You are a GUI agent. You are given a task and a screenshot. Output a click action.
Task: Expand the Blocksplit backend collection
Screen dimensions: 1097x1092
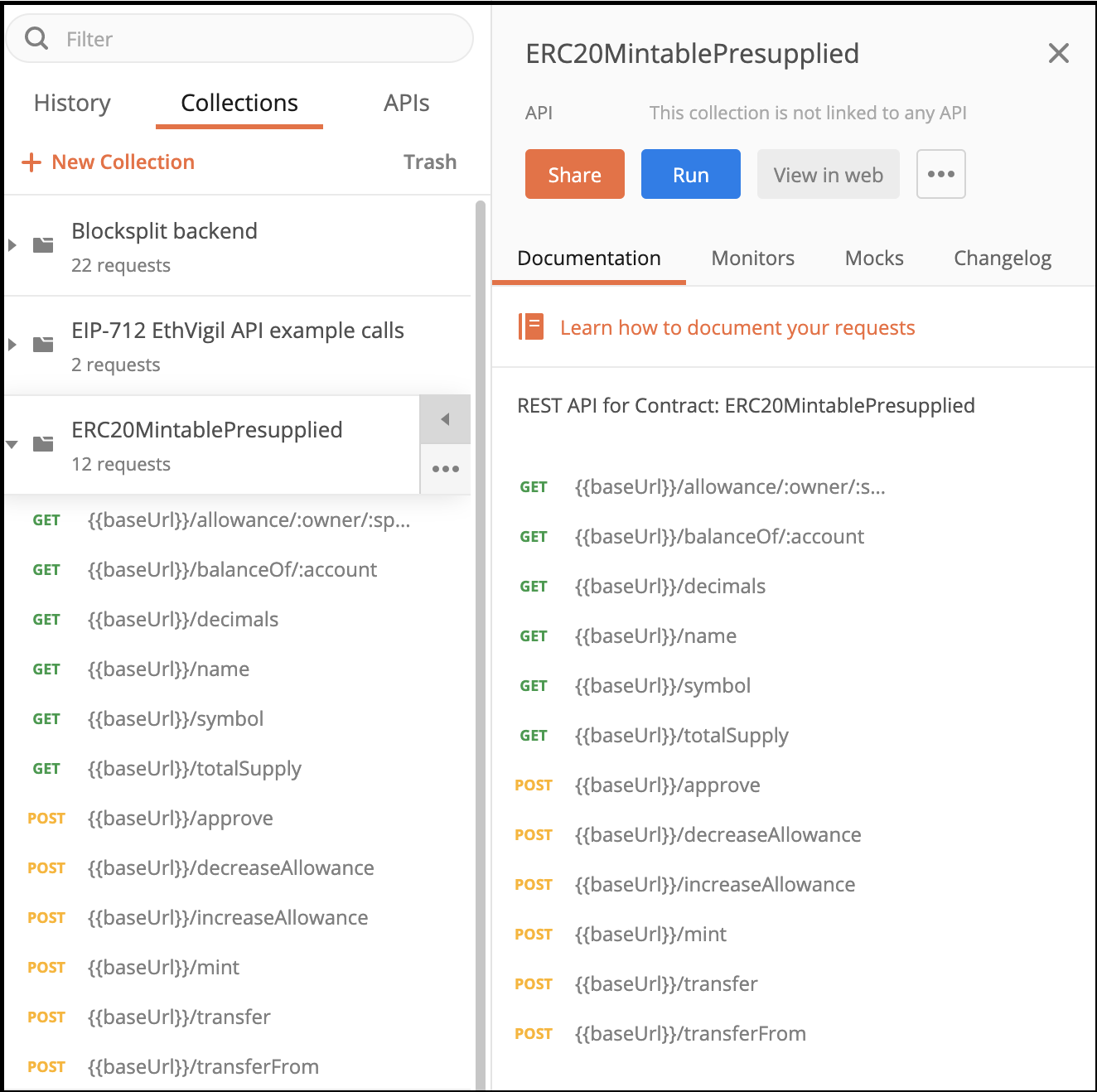[12, 245]
